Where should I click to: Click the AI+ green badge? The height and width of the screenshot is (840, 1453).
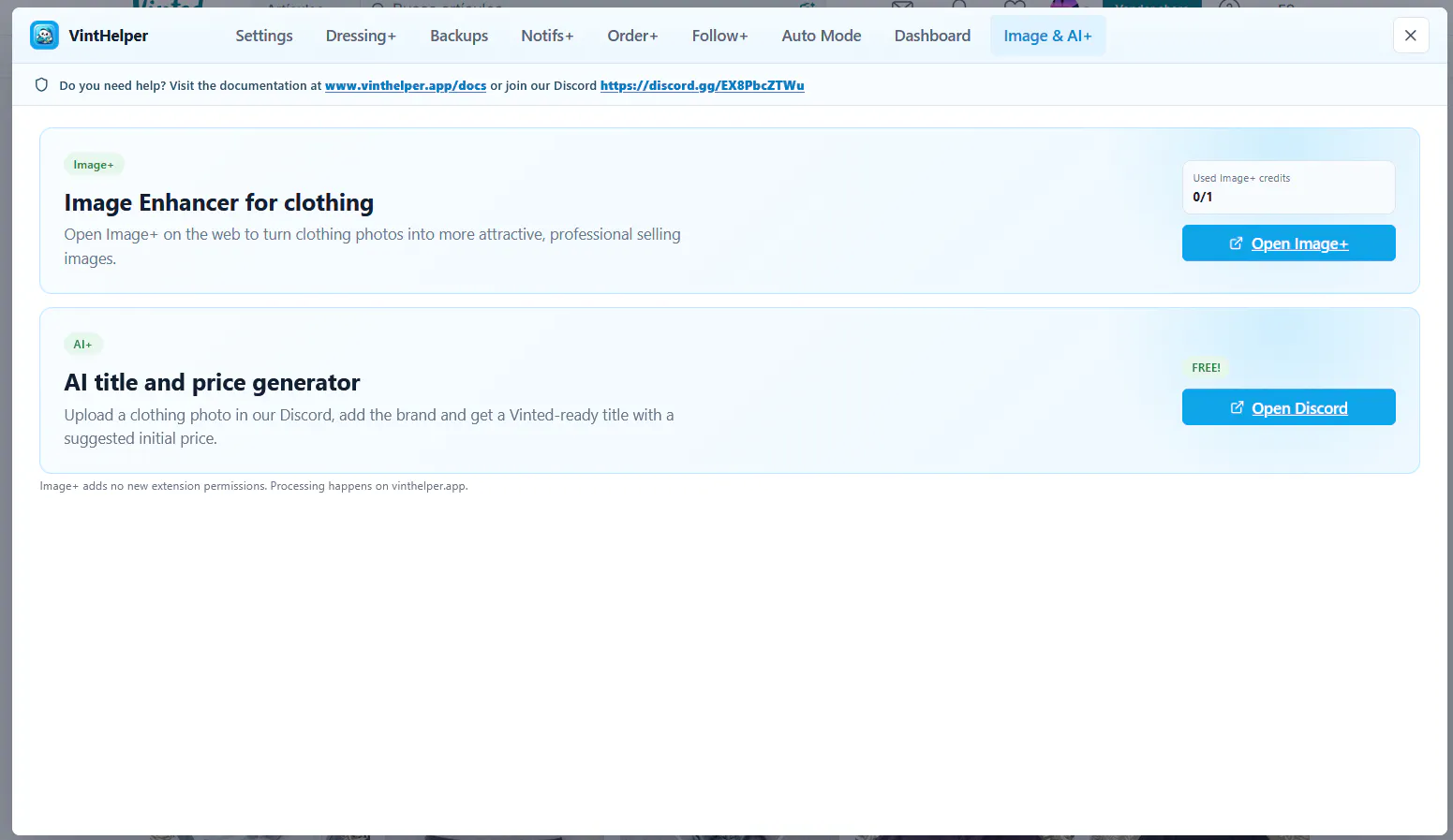[82, 345]
